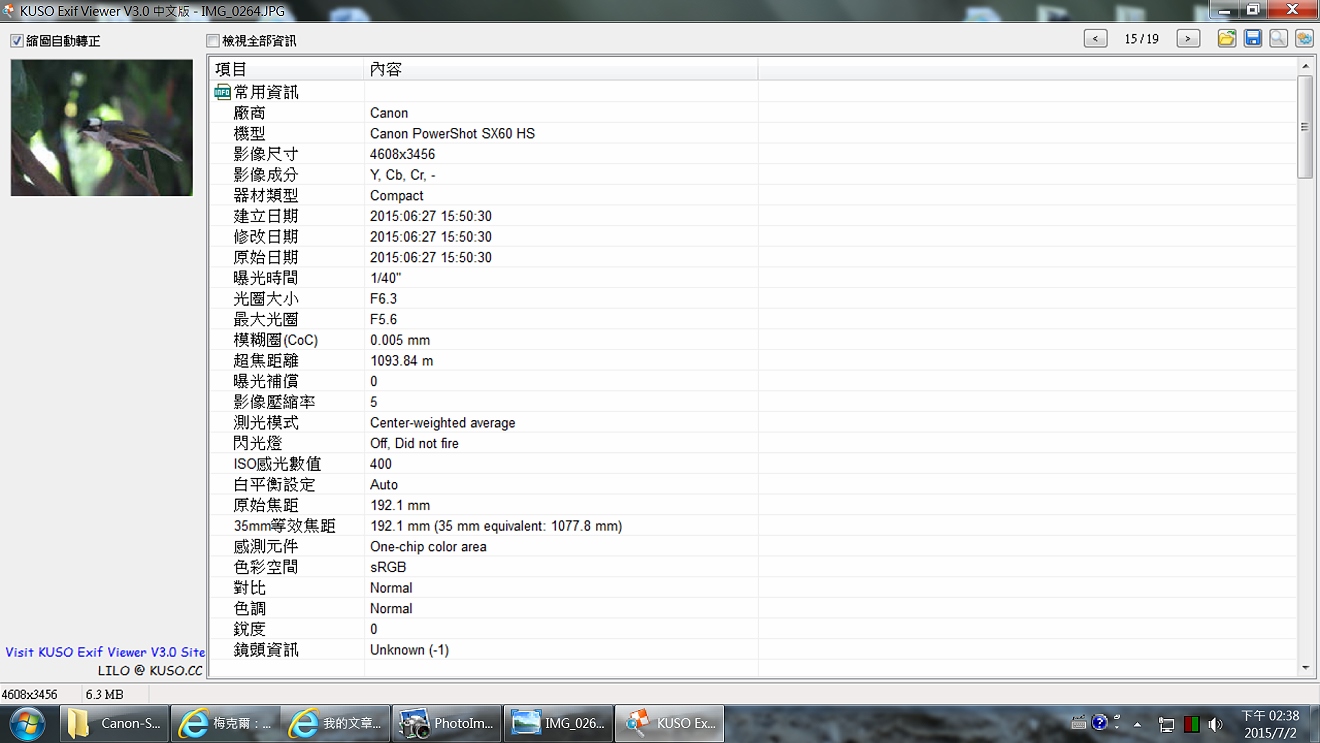Click the network tray icon
This screenshot has height=743, width=1320.
[x=1167, y=725]
